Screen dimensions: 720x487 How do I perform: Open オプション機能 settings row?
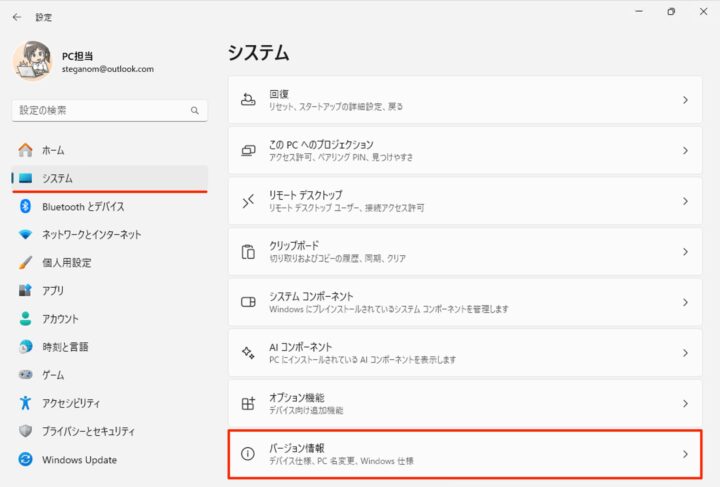(465, 403)
